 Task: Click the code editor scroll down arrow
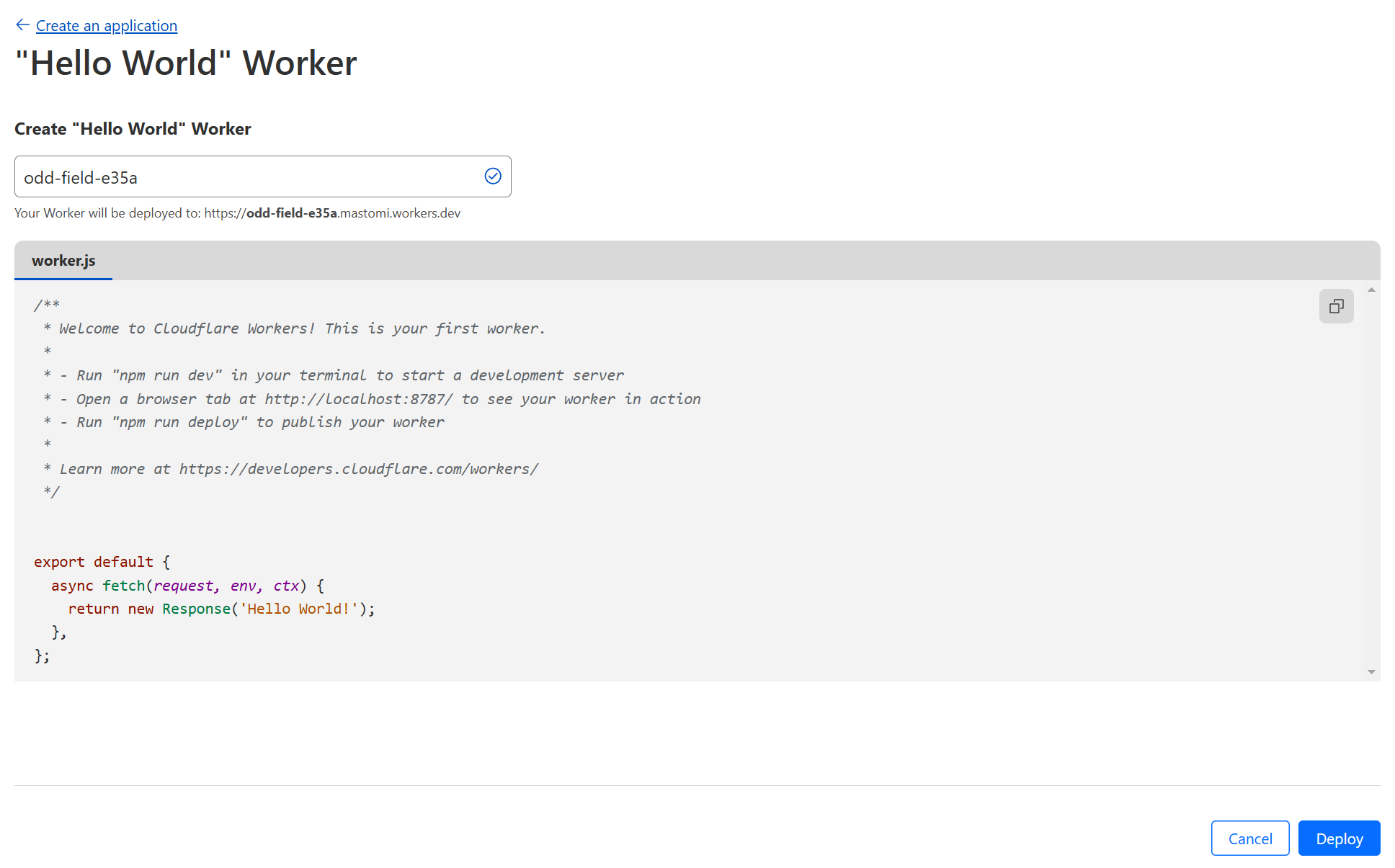pos(1371,671)
